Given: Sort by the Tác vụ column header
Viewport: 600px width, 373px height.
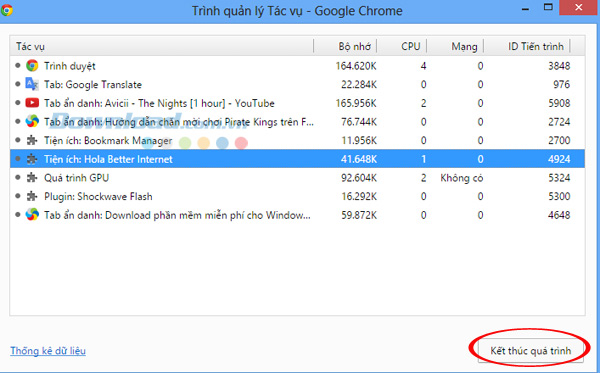Looking at the screenshot, I should tap(161, 46).
